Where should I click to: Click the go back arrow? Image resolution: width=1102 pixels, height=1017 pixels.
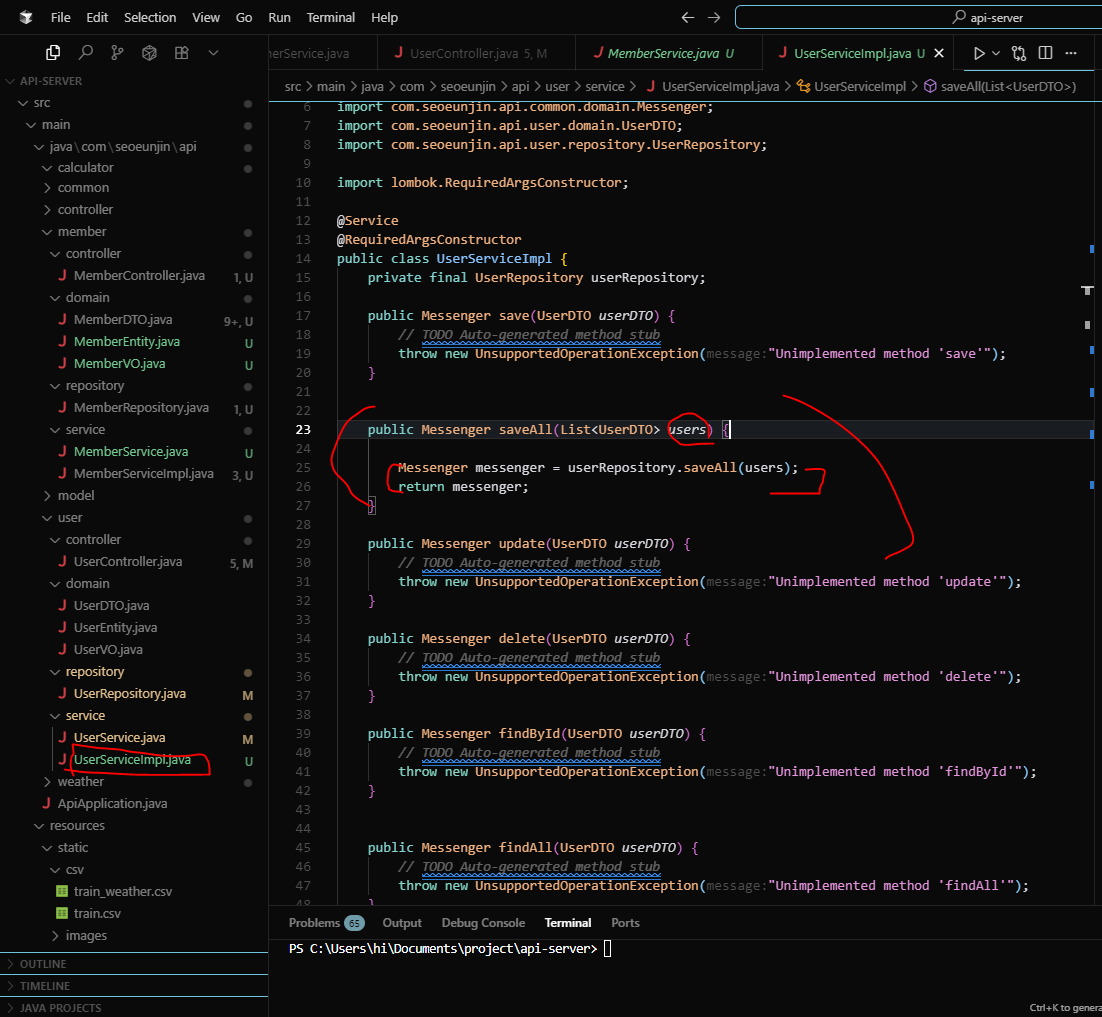point(687,18)
